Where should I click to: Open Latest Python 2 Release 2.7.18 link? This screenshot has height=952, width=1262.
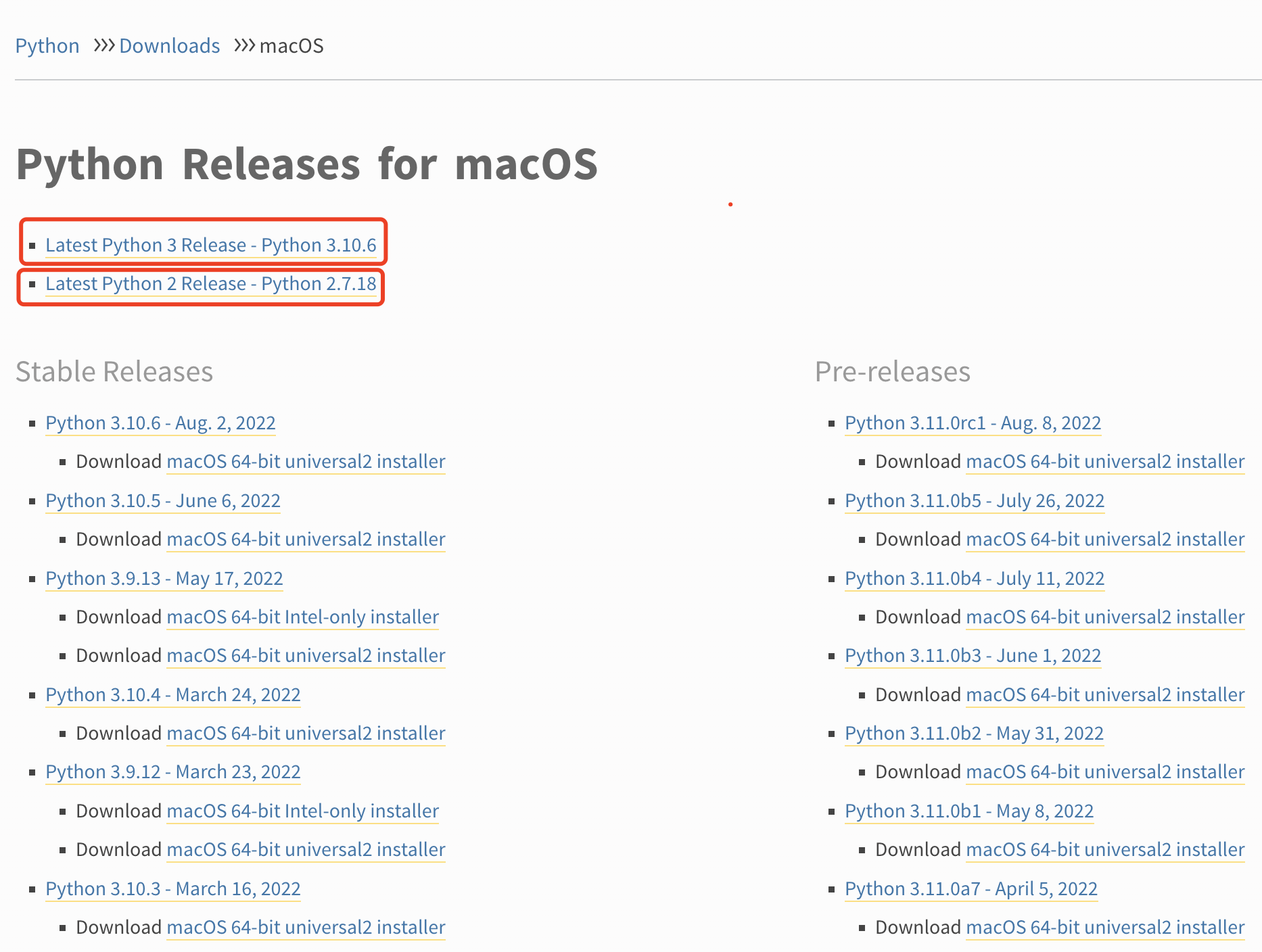pyautogui.click(x=210, y=284)
